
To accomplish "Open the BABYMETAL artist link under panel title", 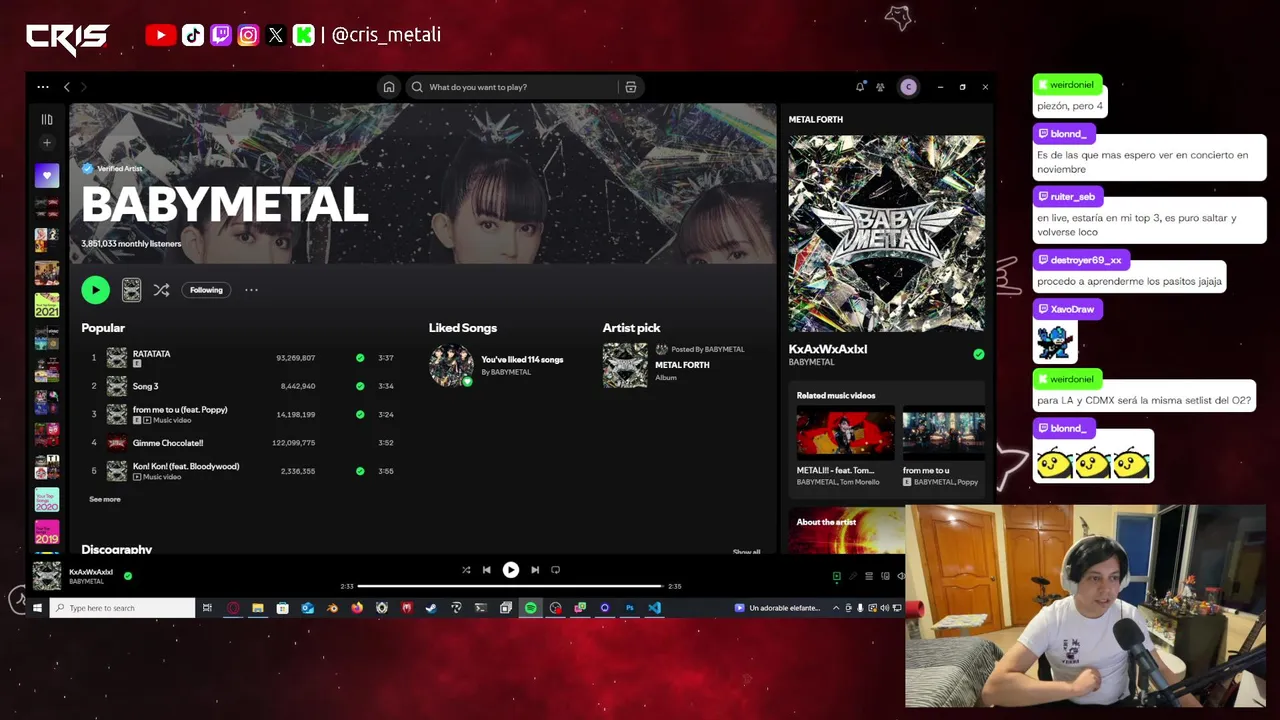I will 811,362.
